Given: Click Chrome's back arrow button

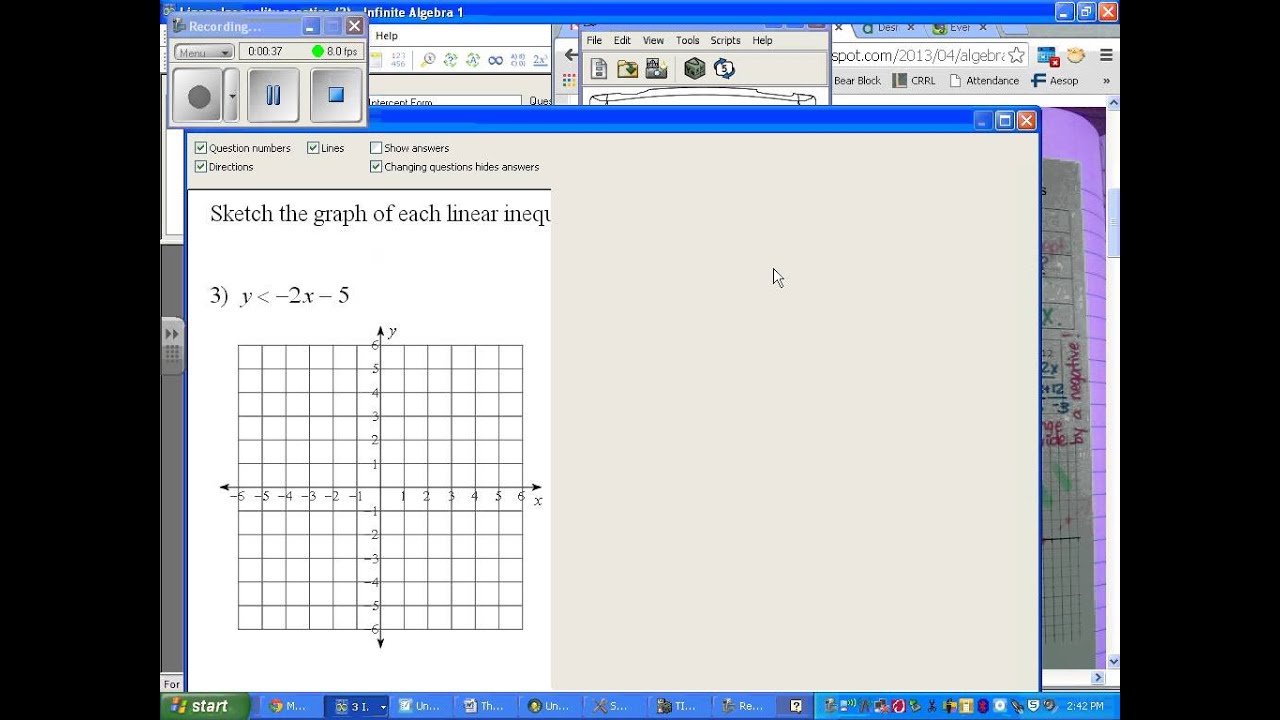Looking at the screenshot, I should click(x=570, y=56).
